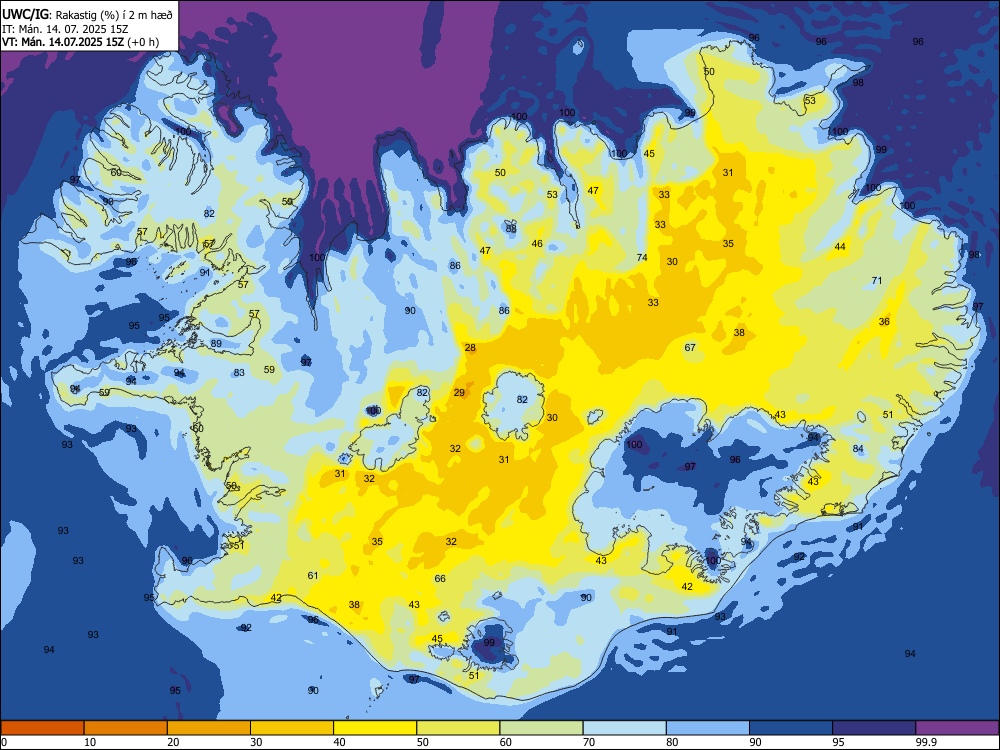Click the '83' humidity value in the west
Viewport: 1000px width, 750px height.
tap(239, 372)
